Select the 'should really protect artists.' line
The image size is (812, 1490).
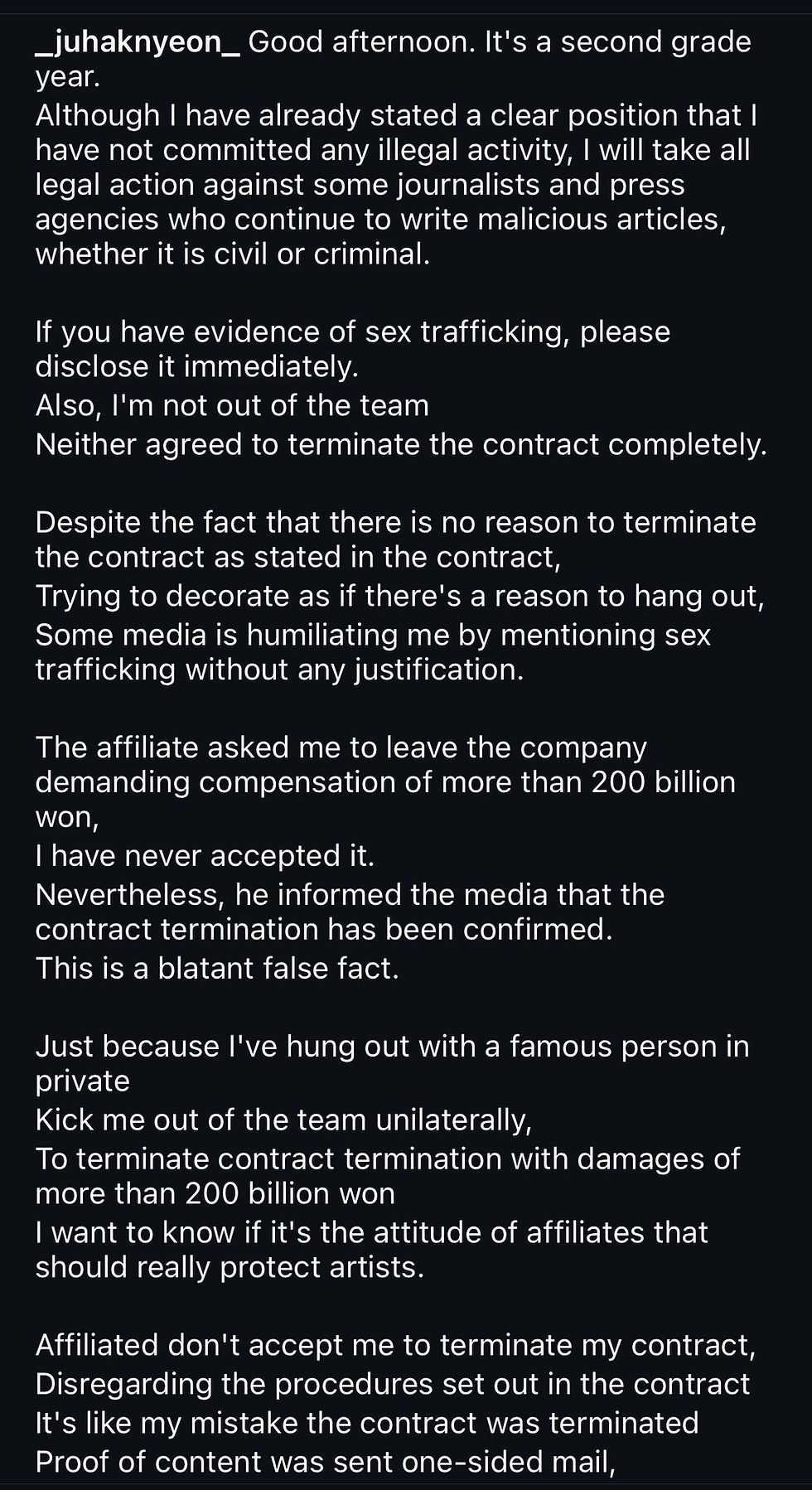coord(230,1267)
